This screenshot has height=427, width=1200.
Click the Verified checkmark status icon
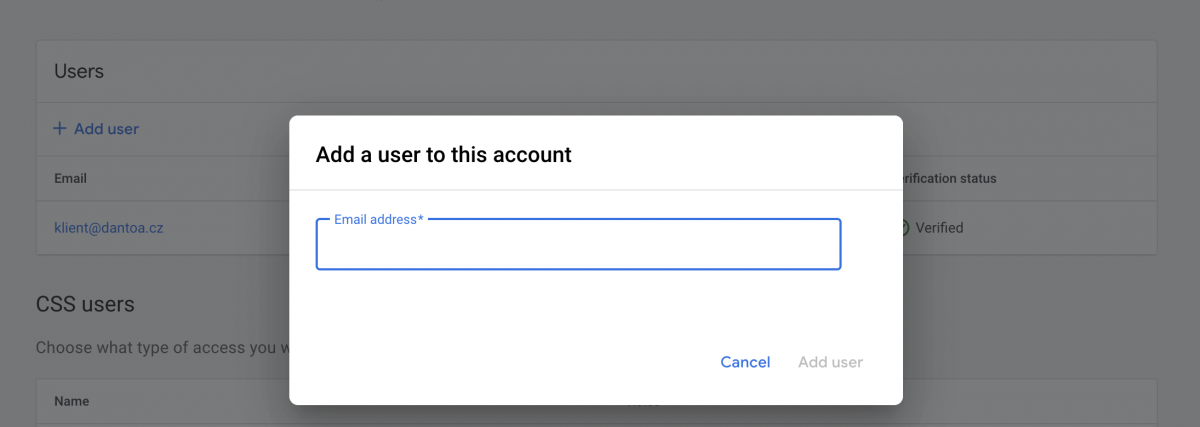(902, 228)
